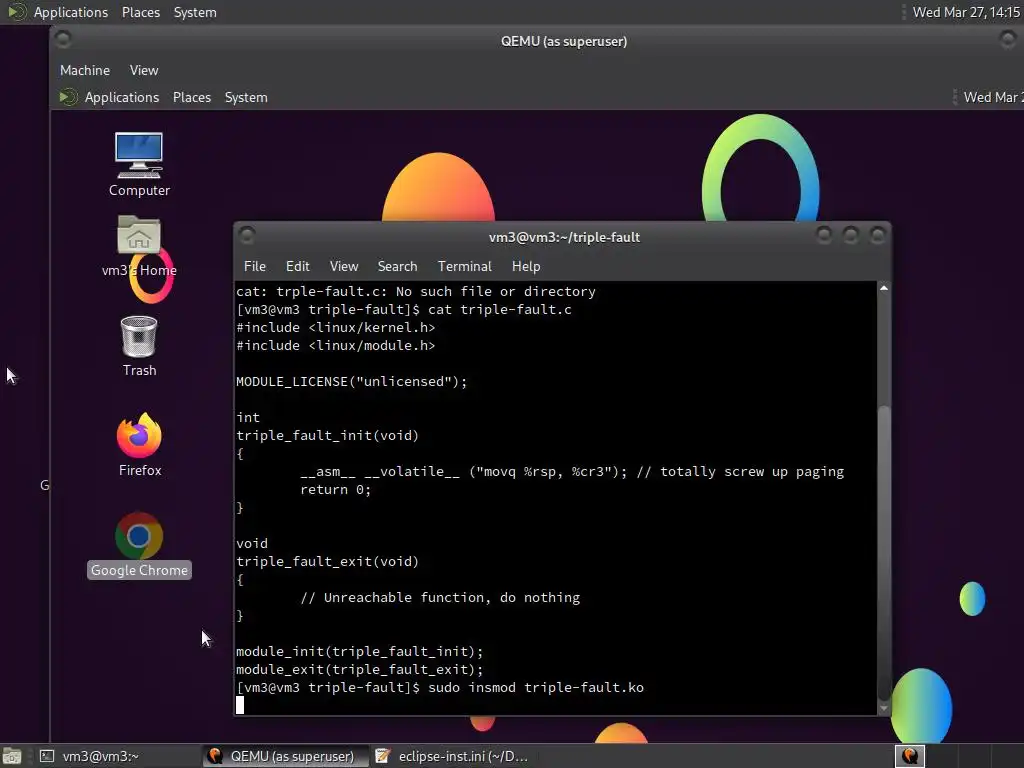Open the Trash desktop icon
Screen dimensions: 1024x768
[139, 346]
